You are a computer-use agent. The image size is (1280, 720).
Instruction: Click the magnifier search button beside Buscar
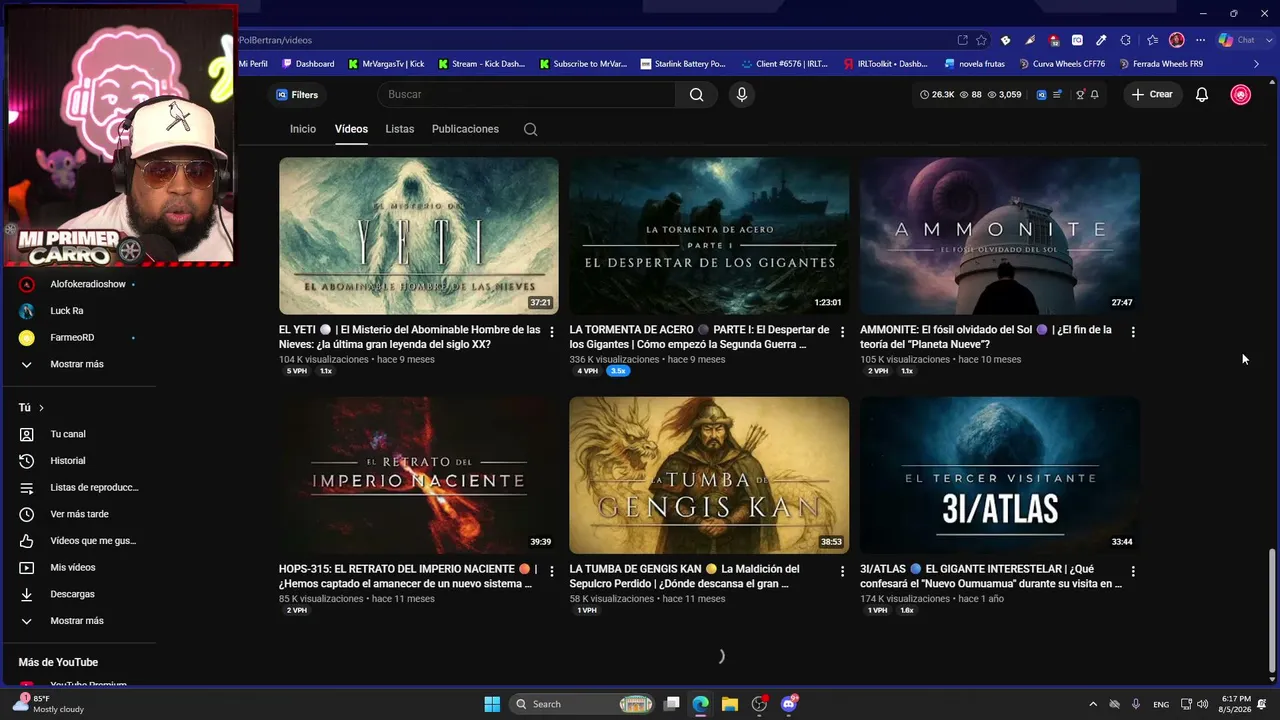pos(697,95)
